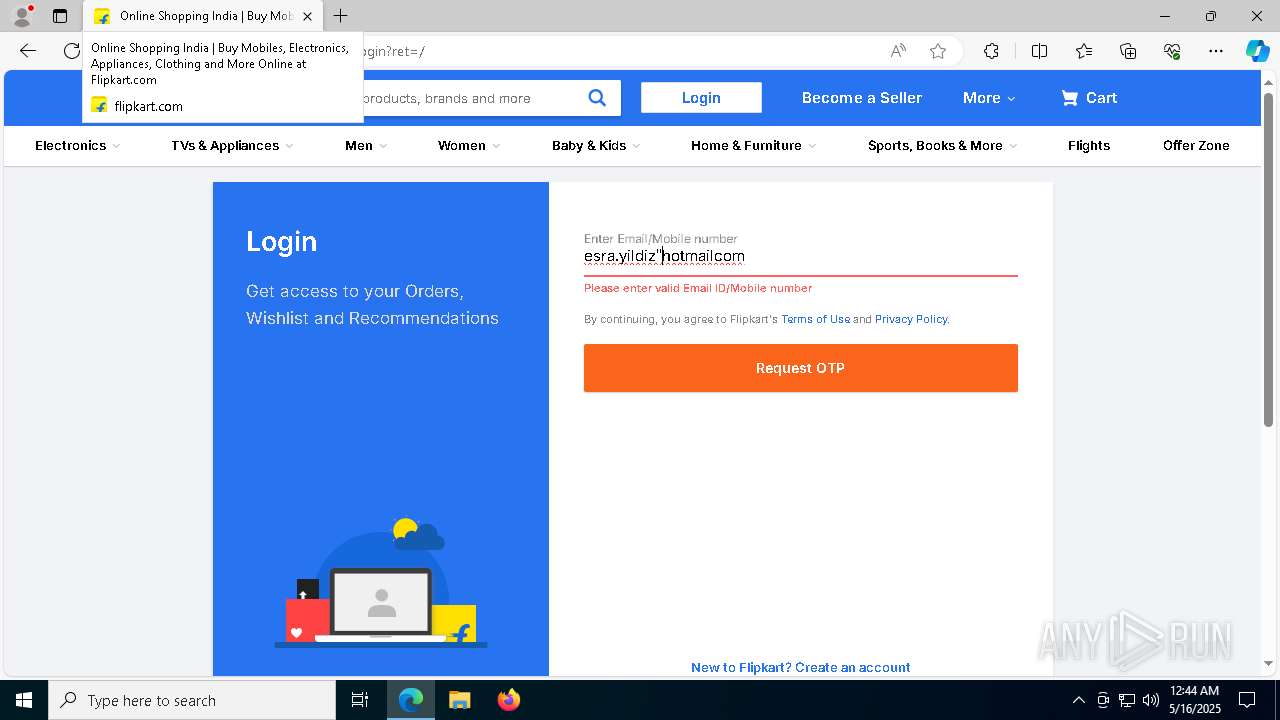Screen dimensions: 1280x720
Task: Reload the page with refresh icon
Action: pyautogui.click(x=72, y=51)
